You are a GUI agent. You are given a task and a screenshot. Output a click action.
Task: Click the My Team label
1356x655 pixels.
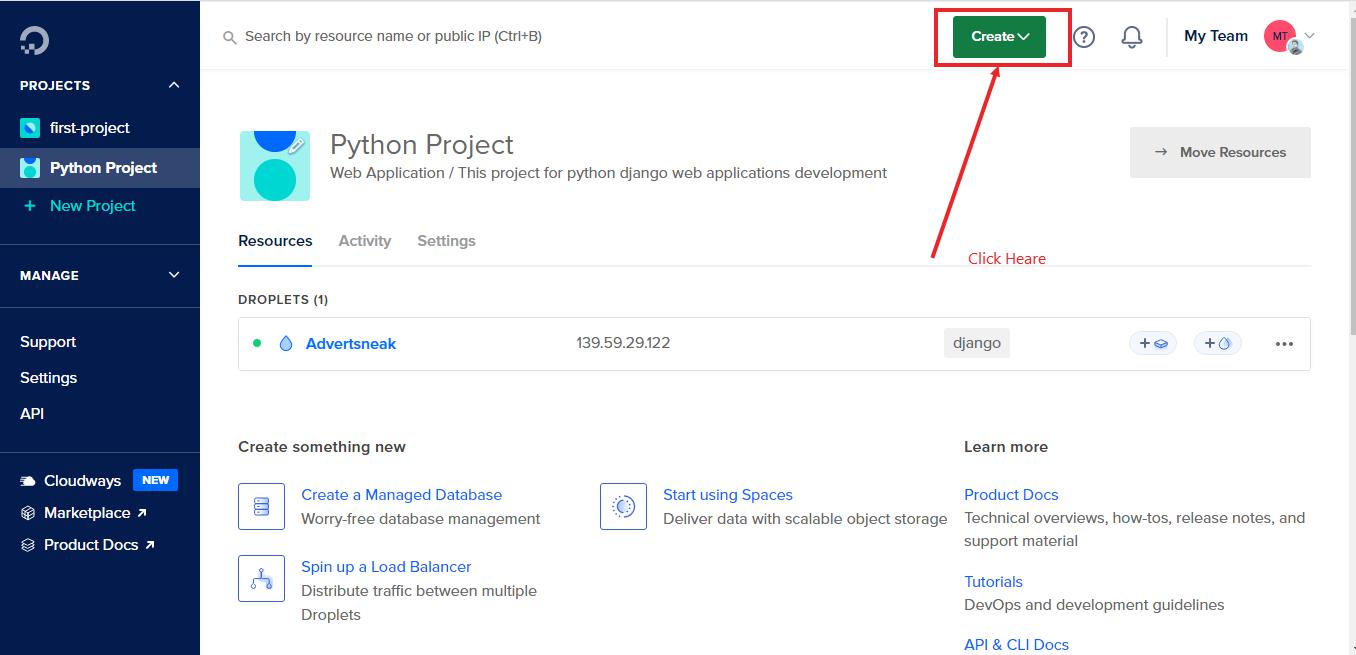pyautogui.click(x=1216, y=36)
